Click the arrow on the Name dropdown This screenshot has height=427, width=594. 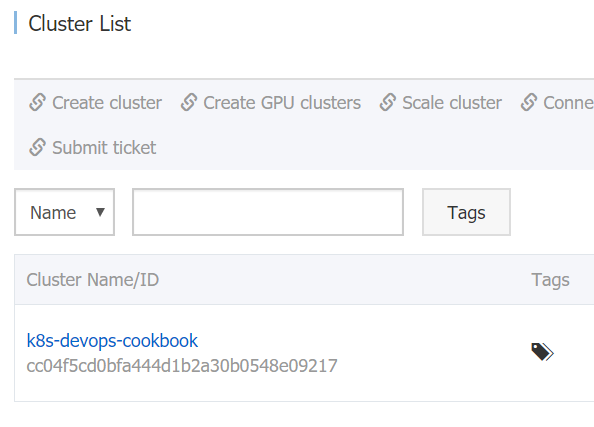click(100, 212)
